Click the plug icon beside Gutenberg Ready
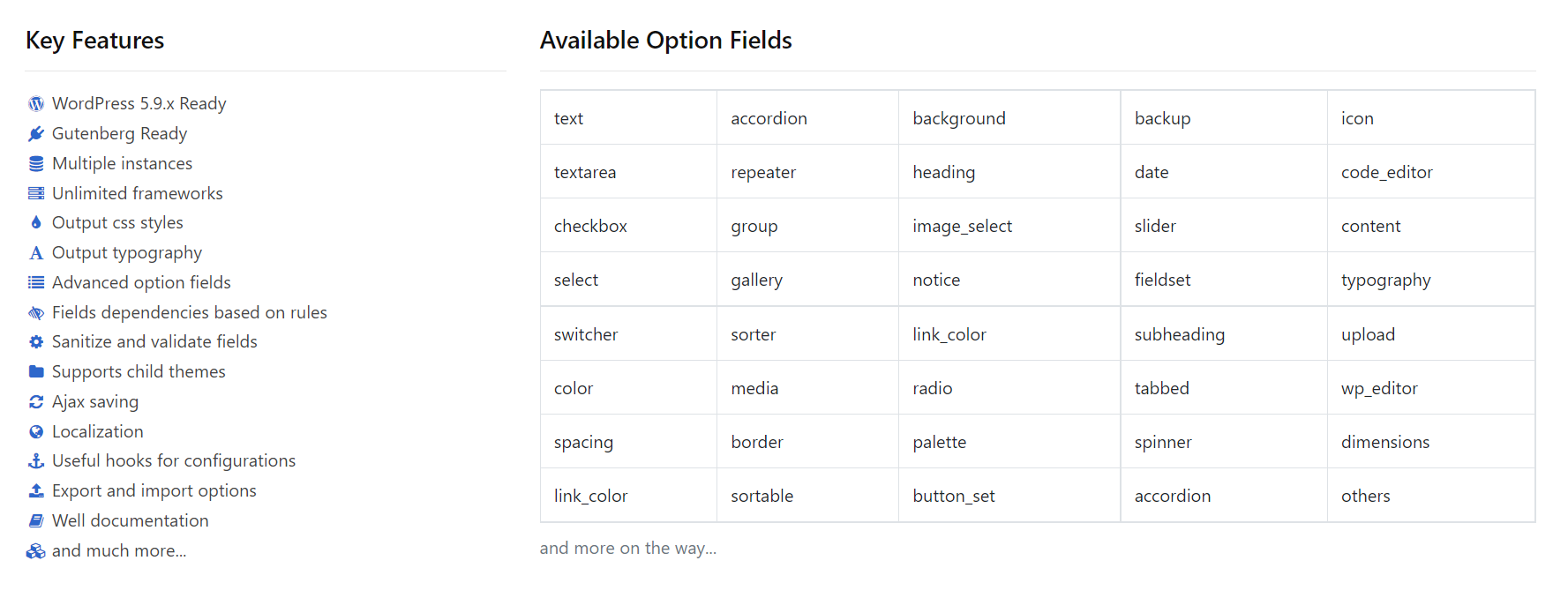 36,134
